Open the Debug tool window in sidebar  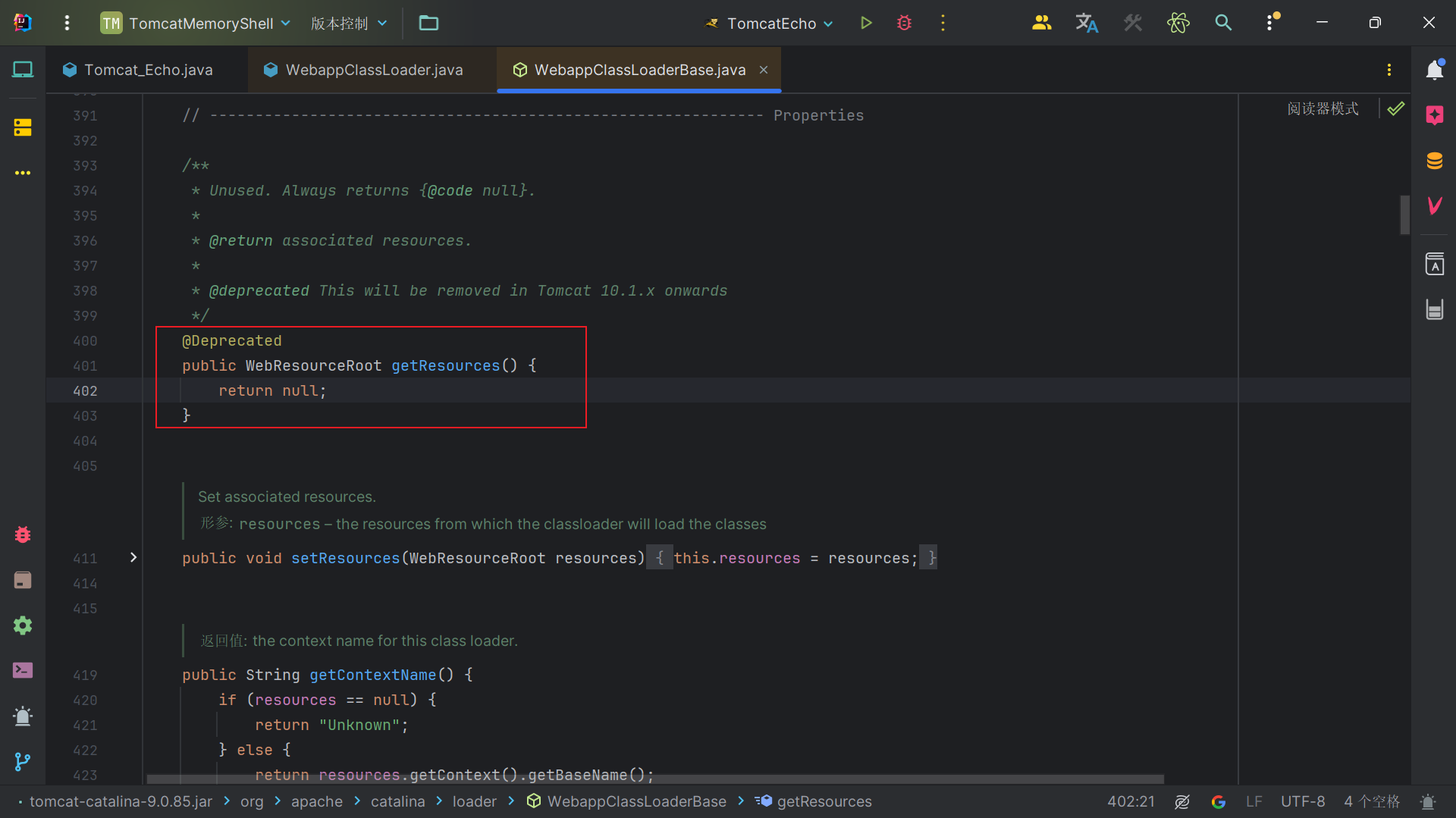point(23,534)
